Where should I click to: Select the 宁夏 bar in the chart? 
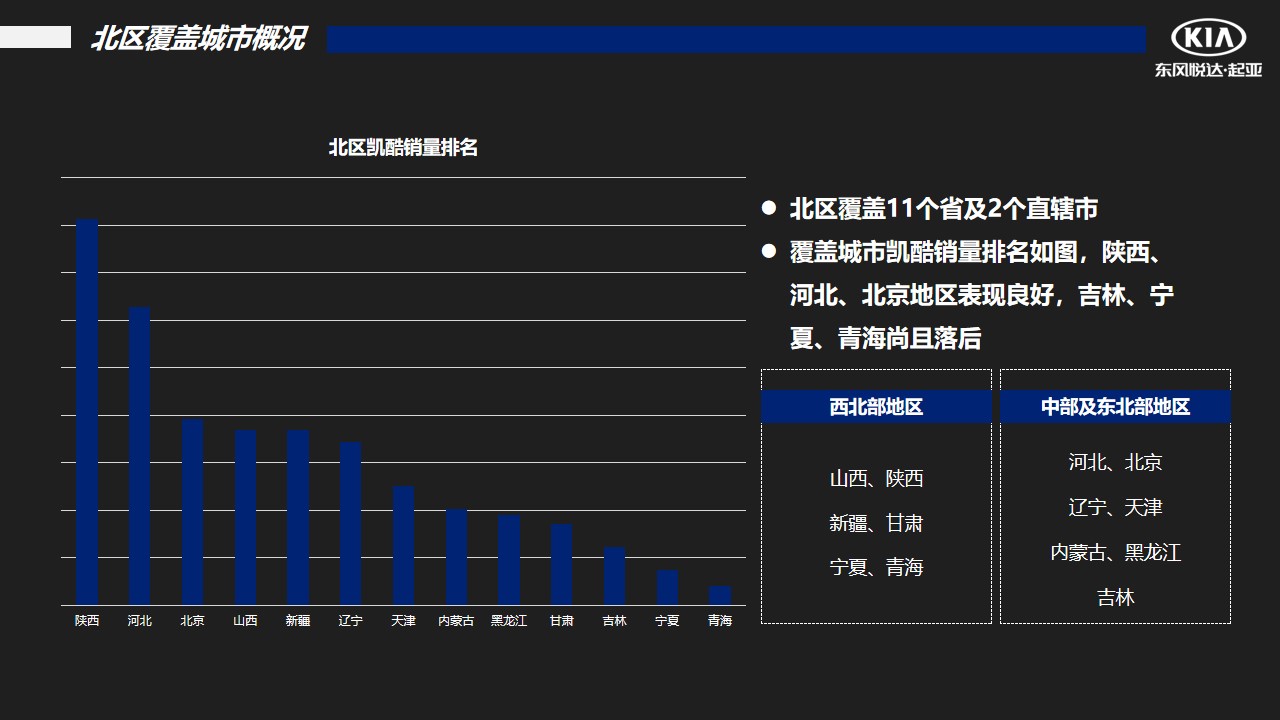pos(667,588)
